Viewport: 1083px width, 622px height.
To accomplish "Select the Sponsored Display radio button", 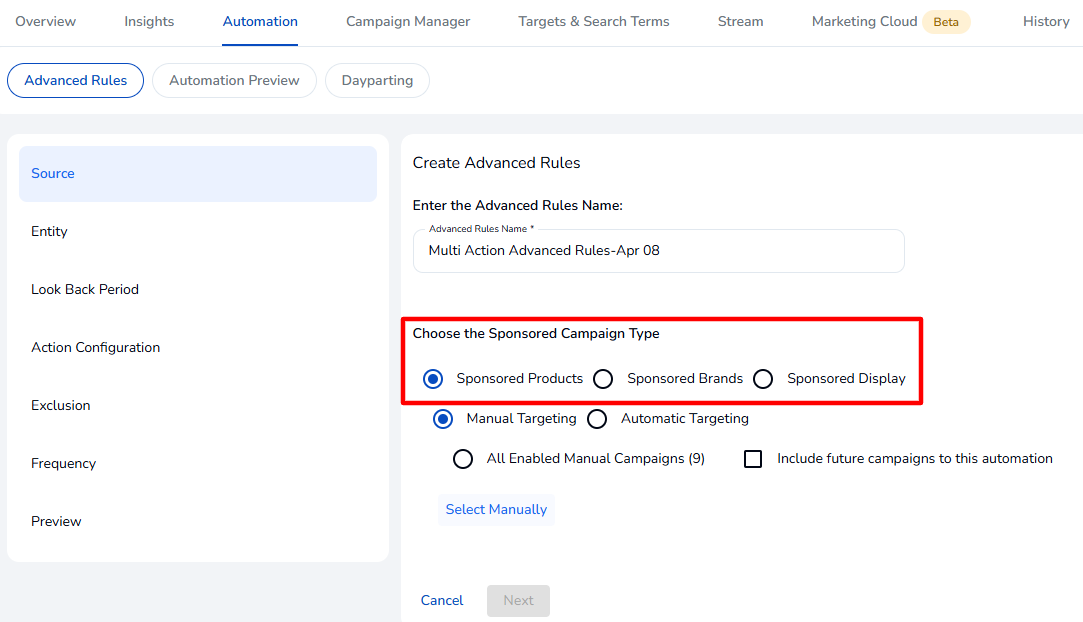I will [x=763, y=379].
